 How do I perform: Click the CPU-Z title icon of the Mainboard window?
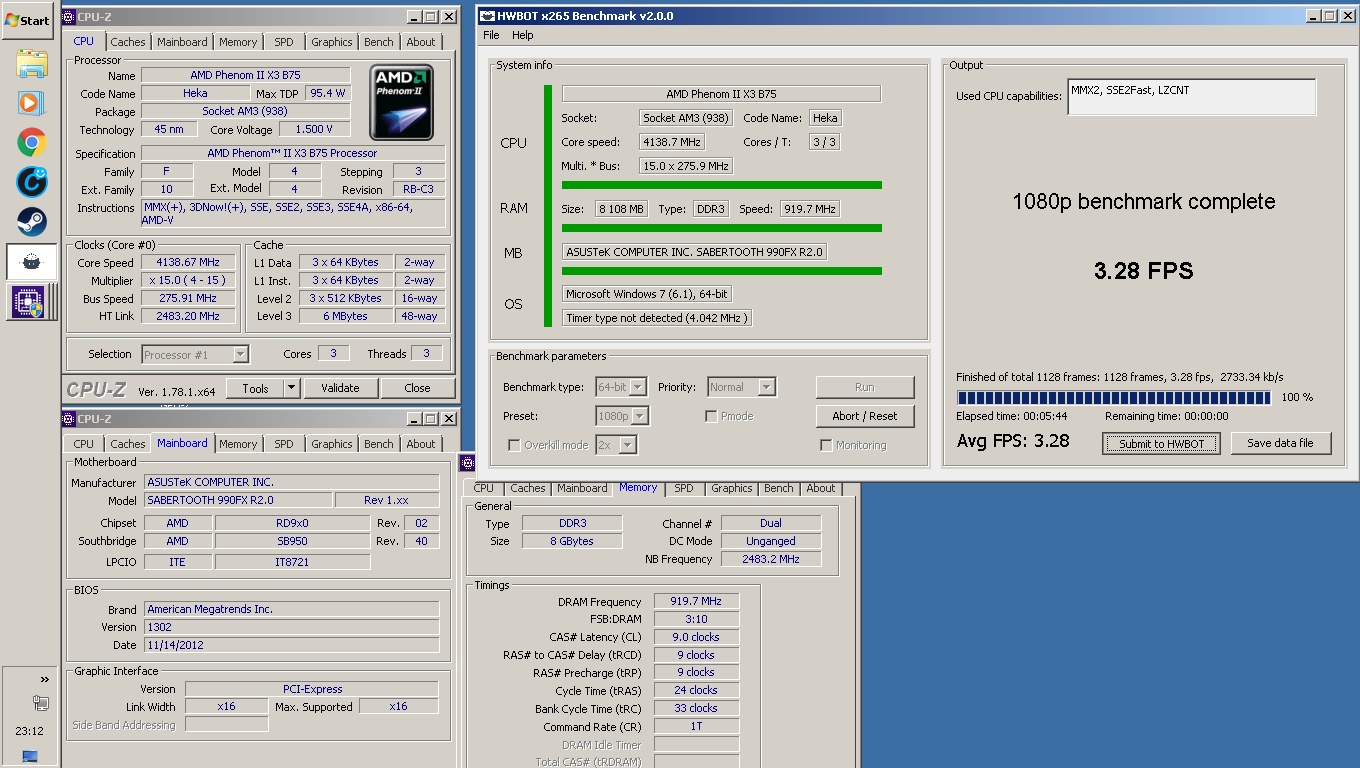tap(69, 419)
